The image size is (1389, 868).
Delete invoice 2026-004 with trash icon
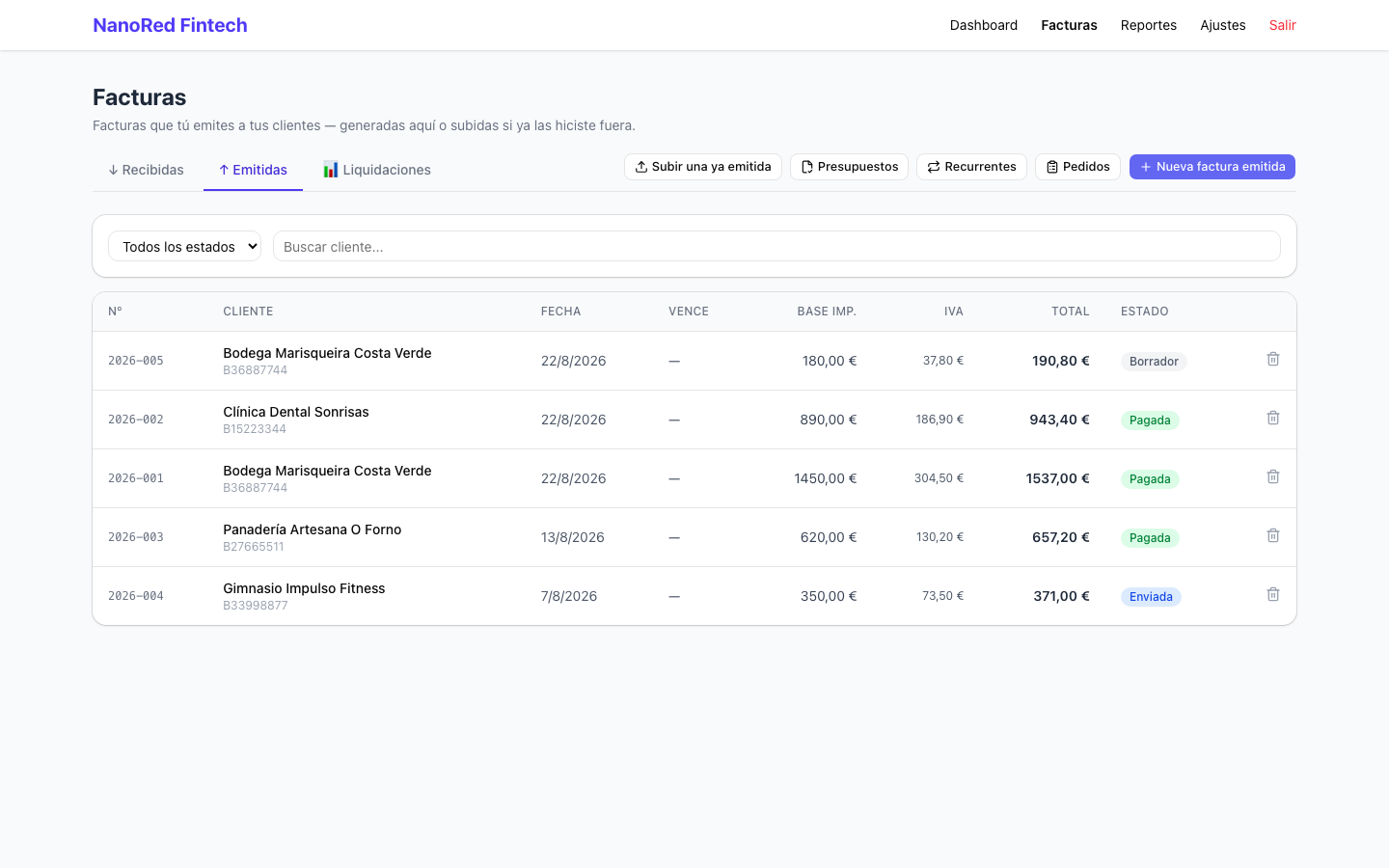pyautogui.click(x=1273, y=594)
